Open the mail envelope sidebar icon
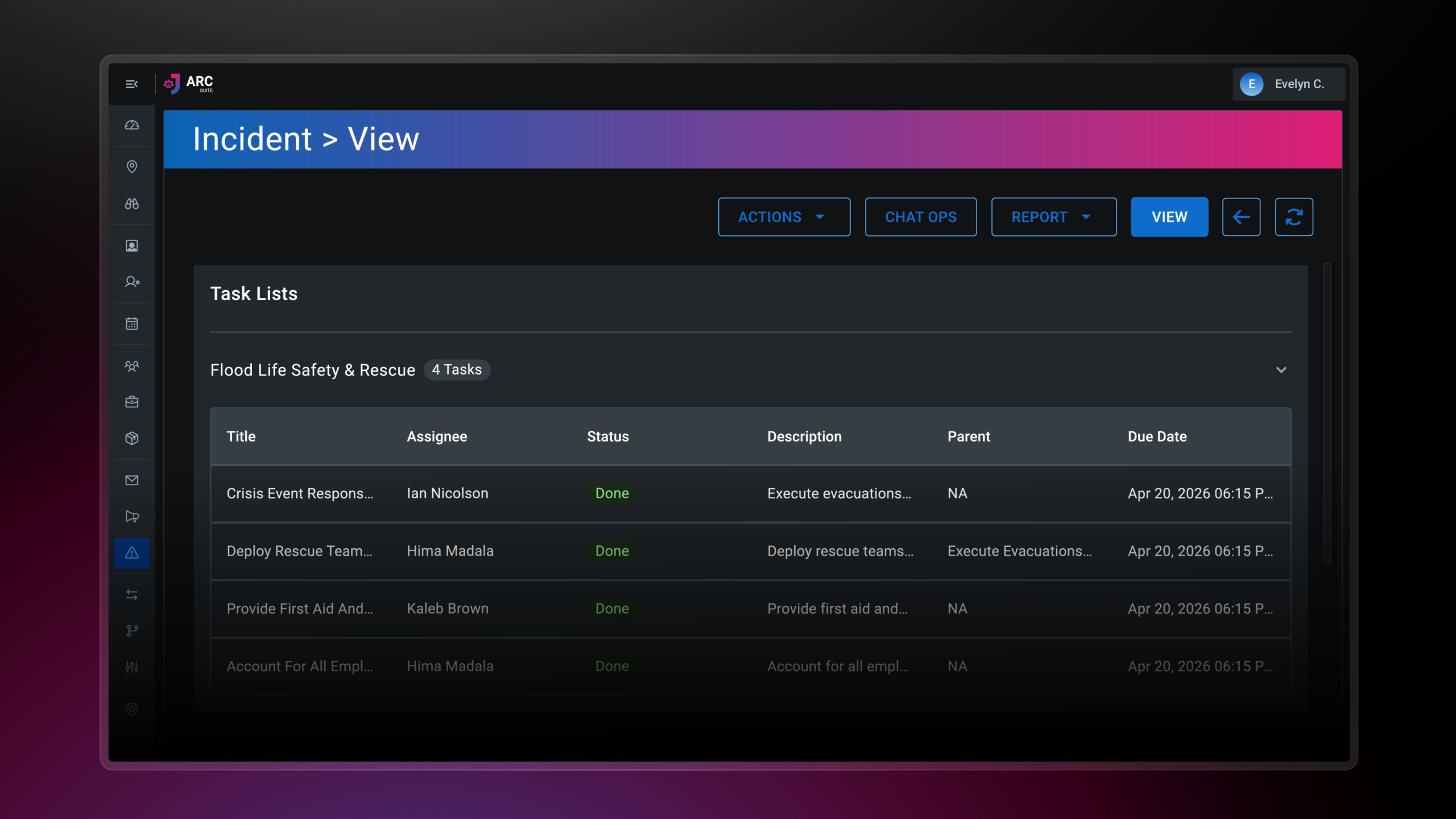 (132, 481)
